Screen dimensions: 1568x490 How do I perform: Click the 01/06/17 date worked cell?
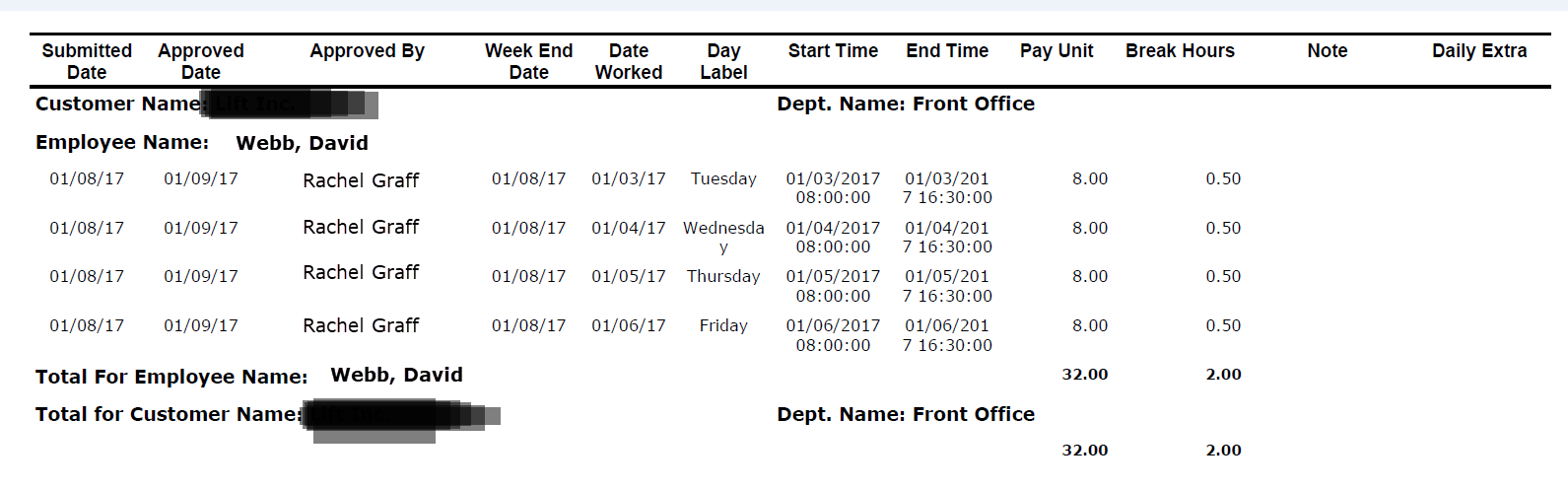pyautogui.click(x=629, y=325)
